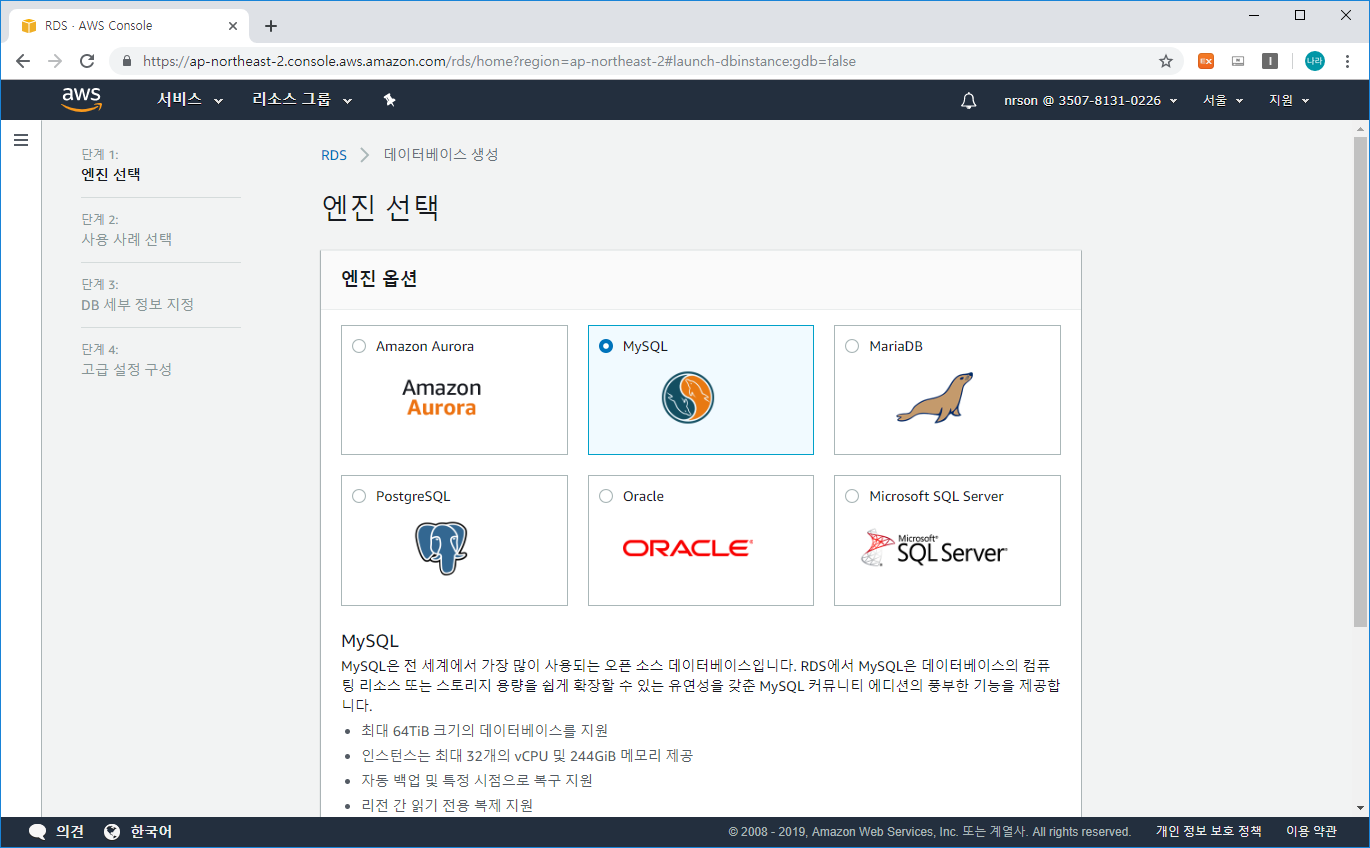Click the Amazon Aurora logo image

pyautogui.click(x=442, y=397)
